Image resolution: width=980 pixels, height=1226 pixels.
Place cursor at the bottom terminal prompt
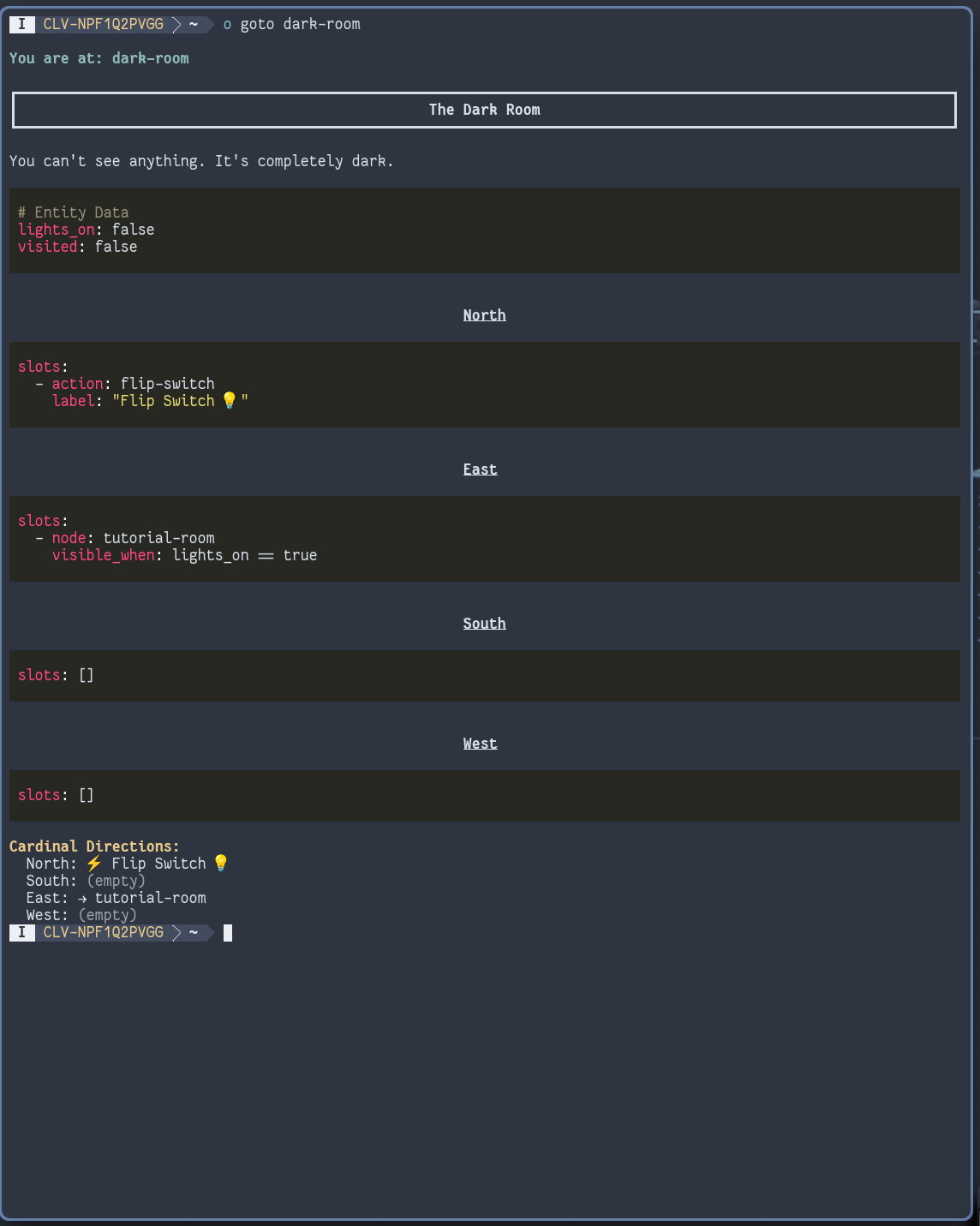pos(228,932)
